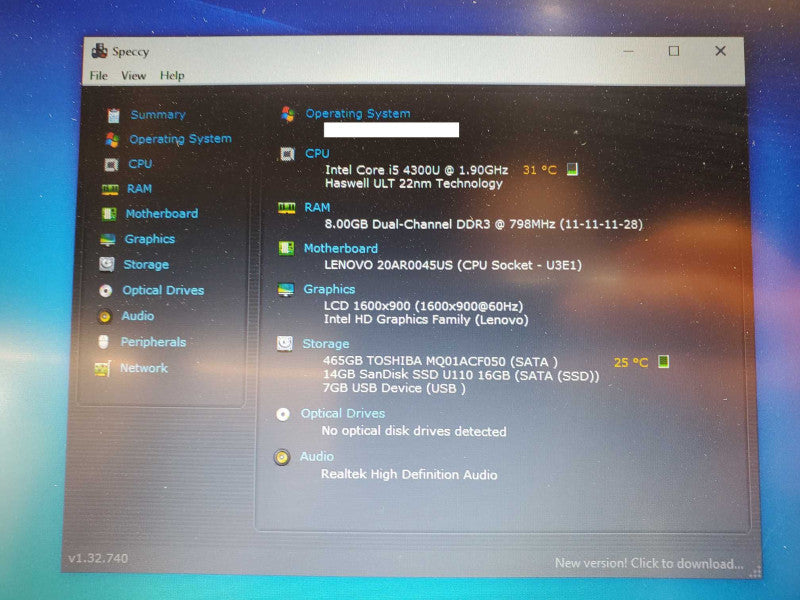This screenshot has width=800, height=600.
Task: Select the Intel Core i5 4300U text
Action: [x=416, y=170]
